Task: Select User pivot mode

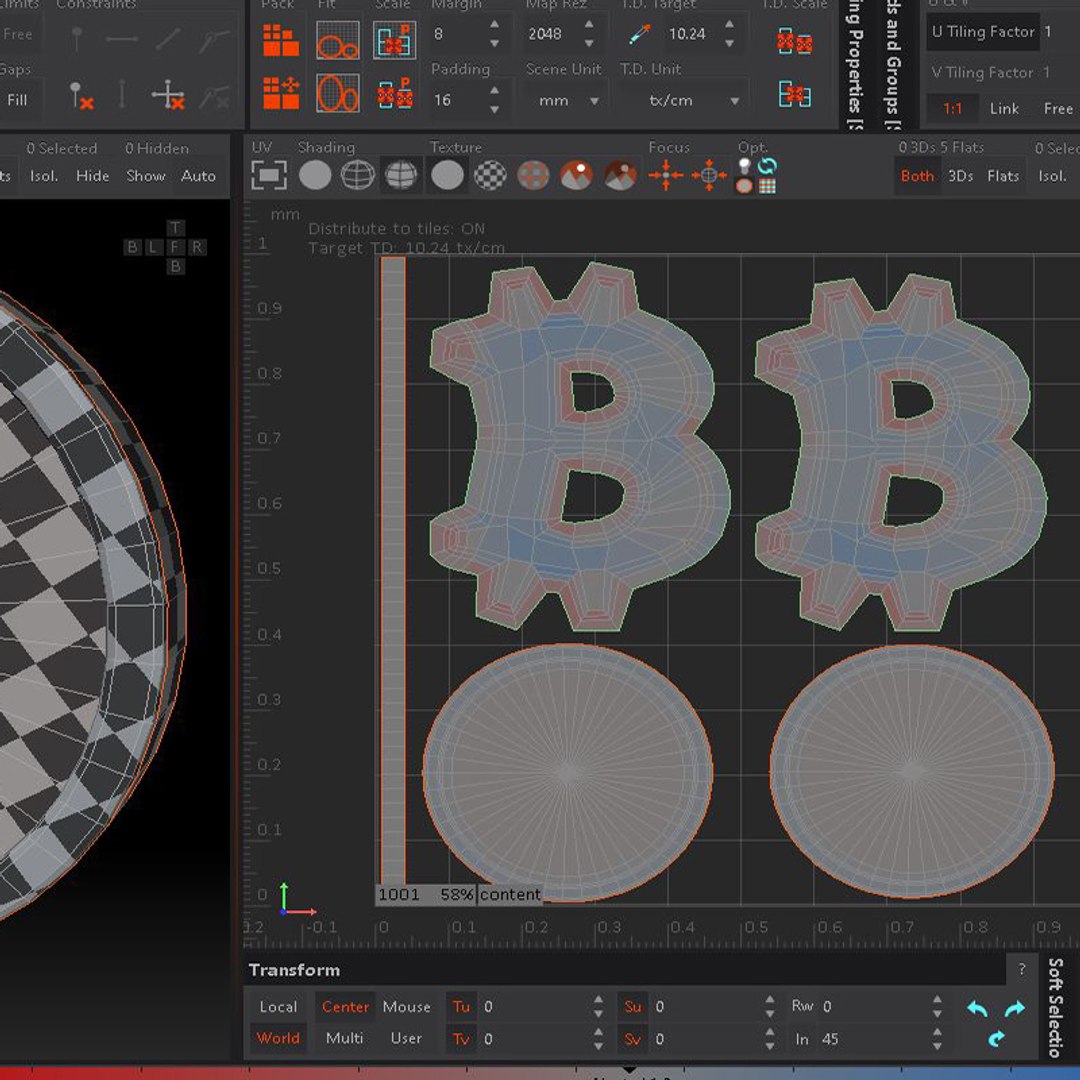Action: [x=406, y=1038]
